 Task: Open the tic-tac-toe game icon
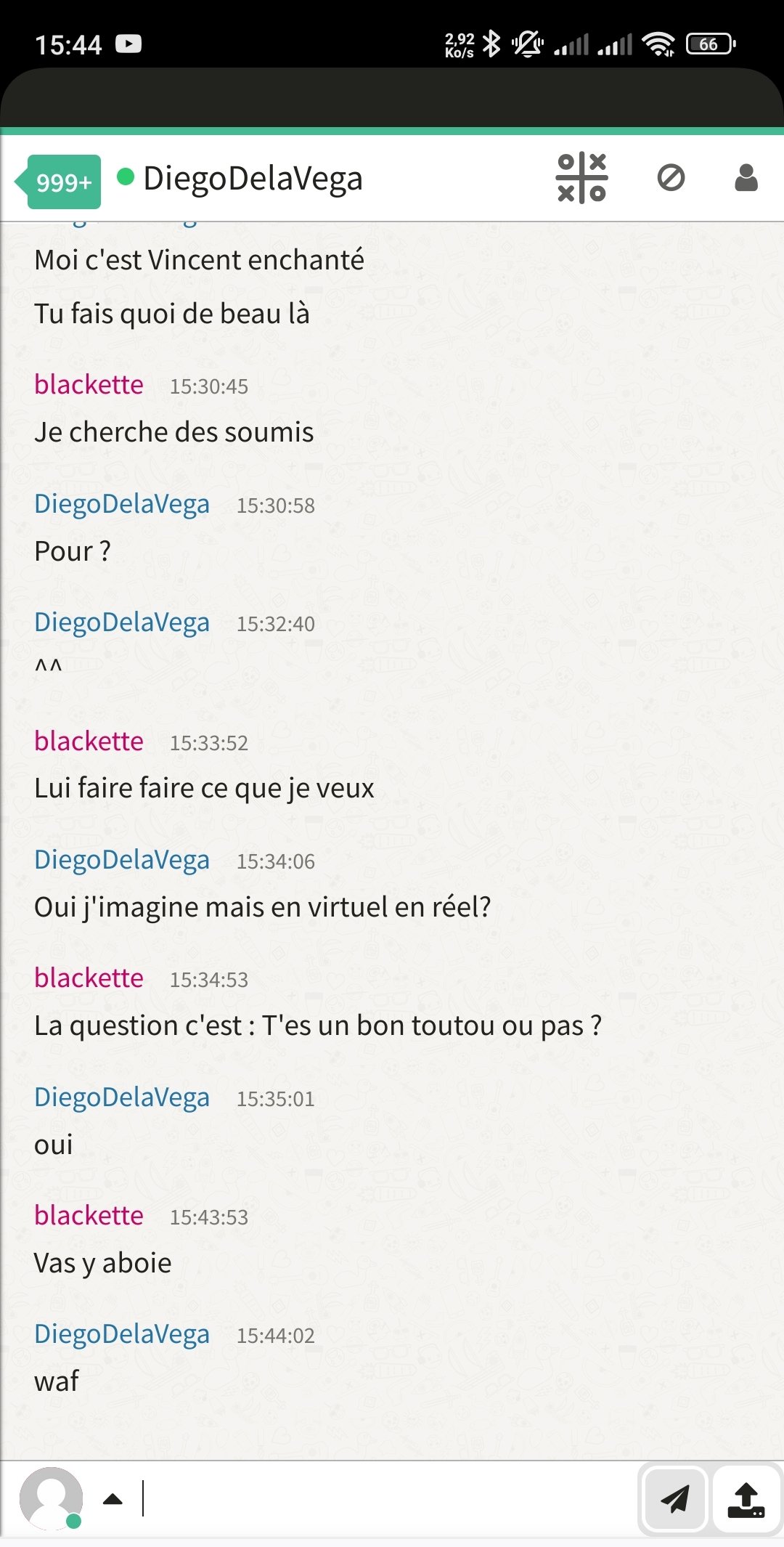pos(581,178)
